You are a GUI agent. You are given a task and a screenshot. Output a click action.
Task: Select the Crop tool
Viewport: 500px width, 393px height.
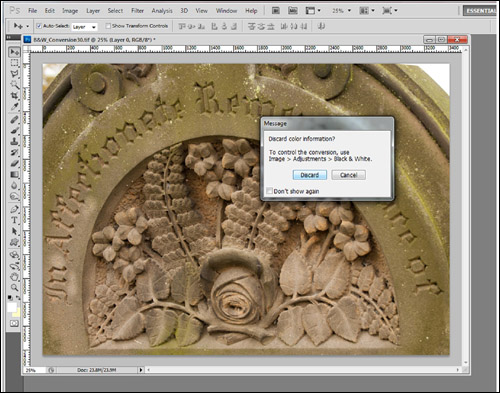pos(14,96)
